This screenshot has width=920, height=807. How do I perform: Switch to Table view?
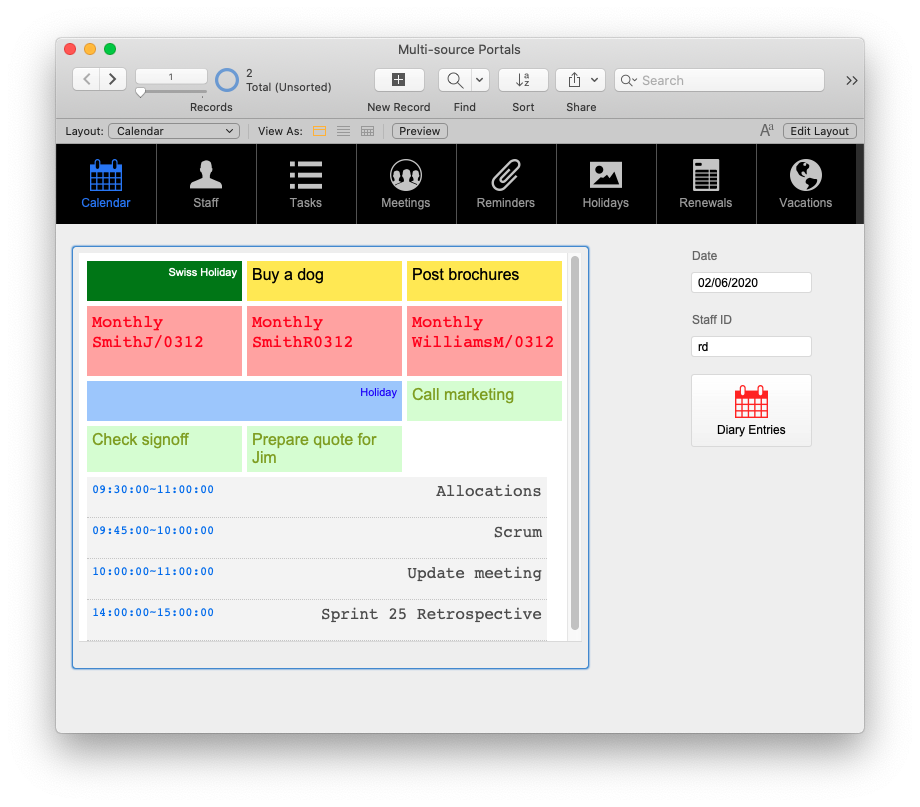[x=367, y=131]
